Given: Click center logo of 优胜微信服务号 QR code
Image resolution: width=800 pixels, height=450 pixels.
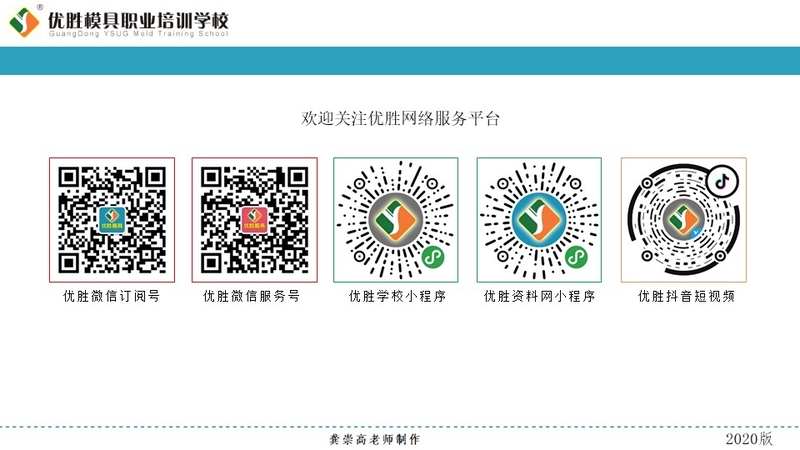Looking at the screenshot, I should pos(255,220).
